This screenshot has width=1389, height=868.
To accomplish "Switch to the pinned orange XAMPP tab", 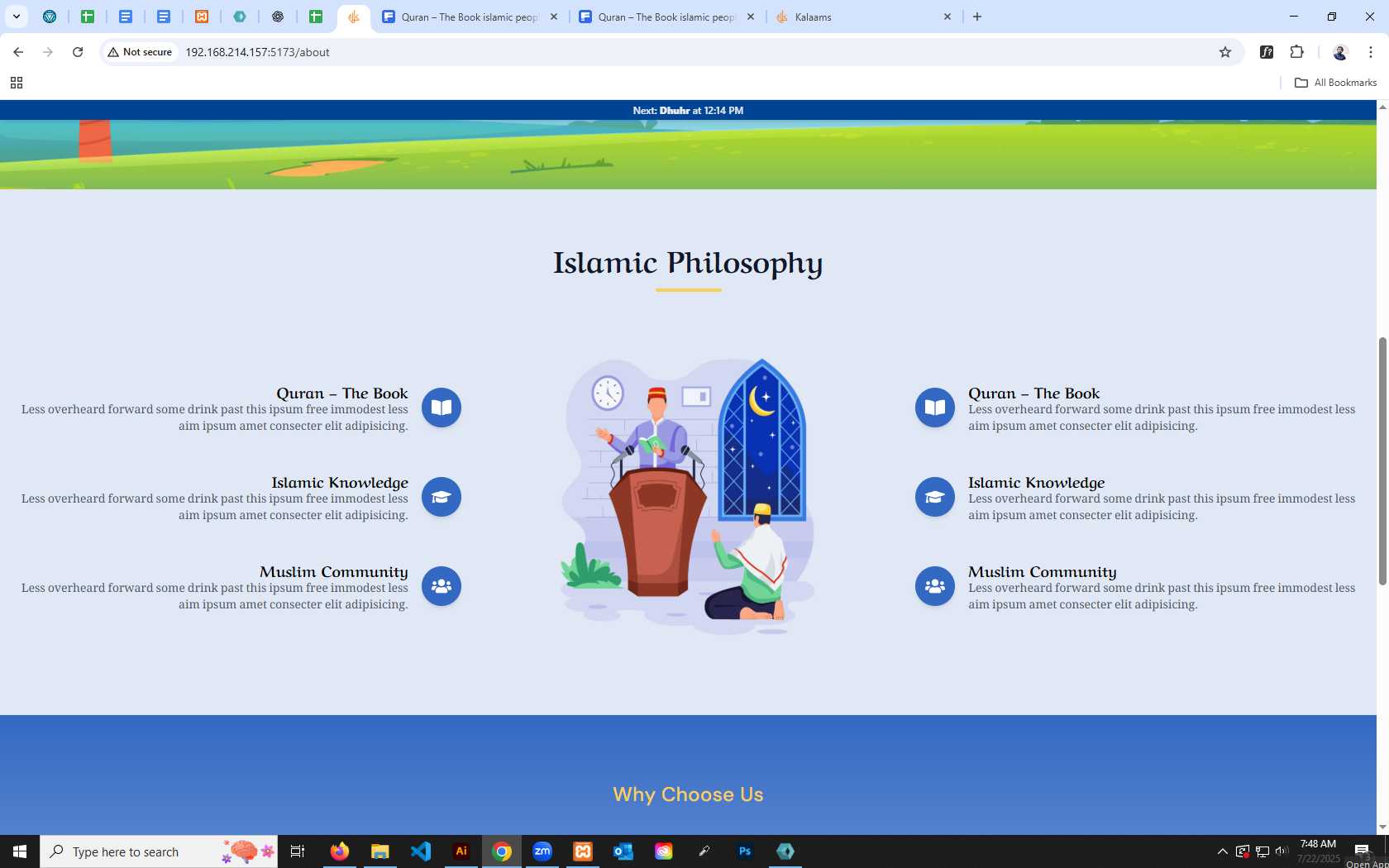I will [202, 17].
